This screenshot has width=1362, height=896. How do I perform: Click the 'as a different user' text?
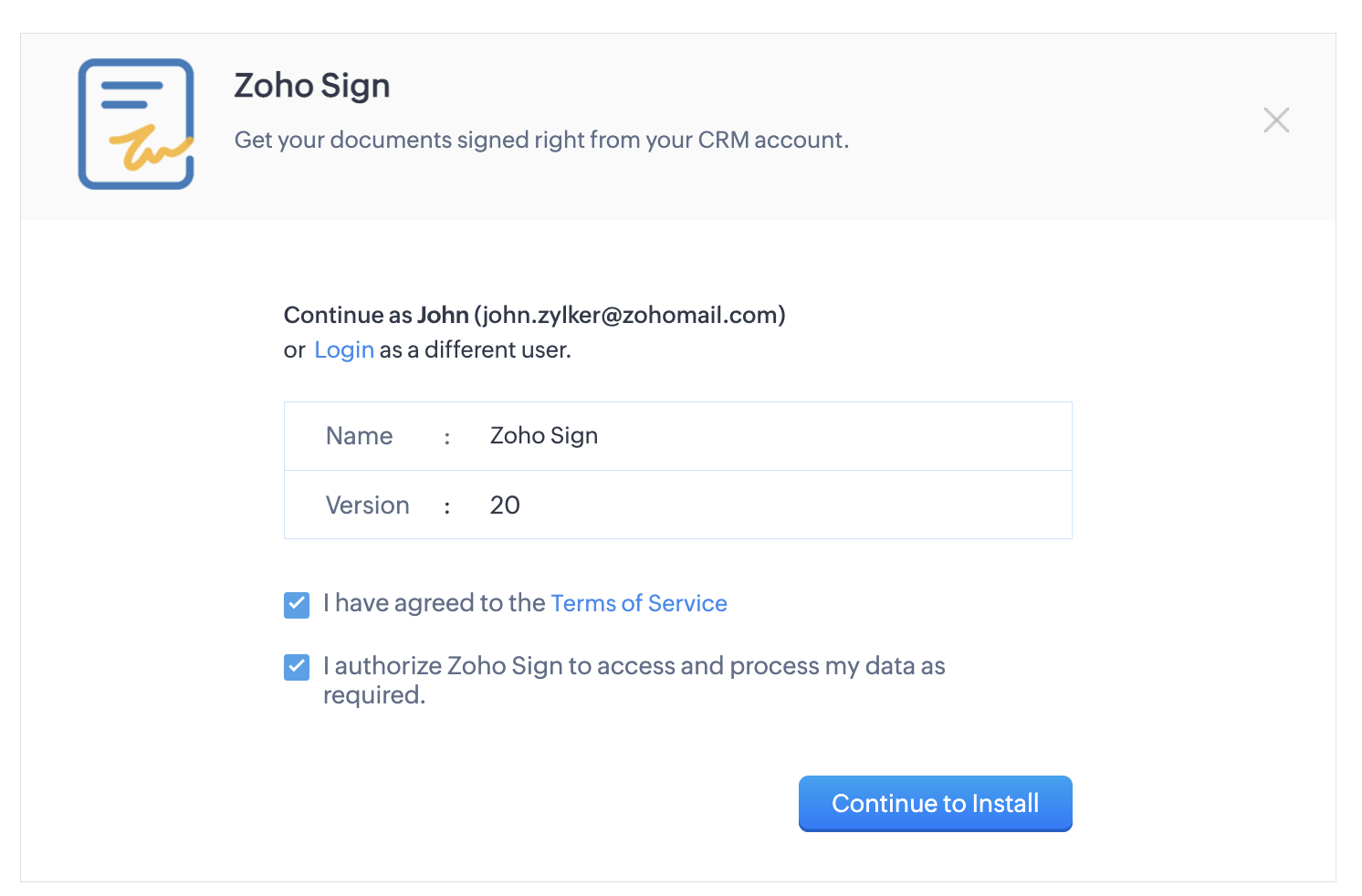click(475, 350)
